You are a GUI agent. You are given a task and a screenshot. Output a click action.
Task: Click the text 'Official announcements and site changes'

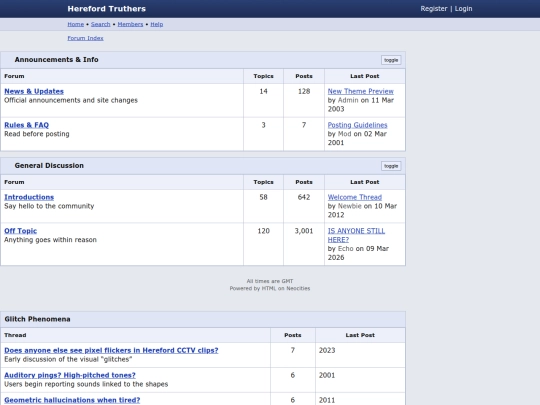pos(71,100)
